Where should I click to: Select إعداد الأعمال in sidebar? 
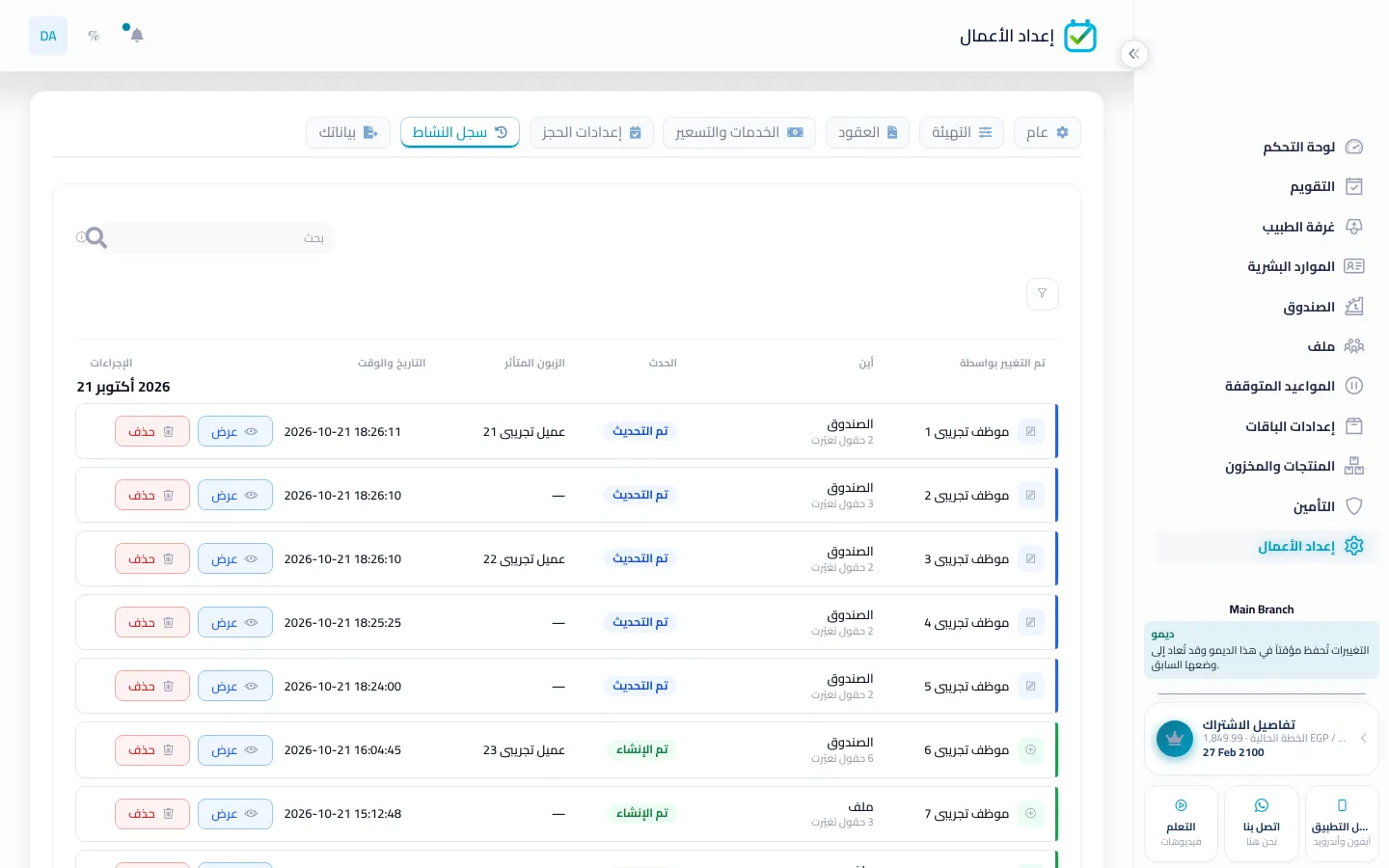[x=1267, y=546]
